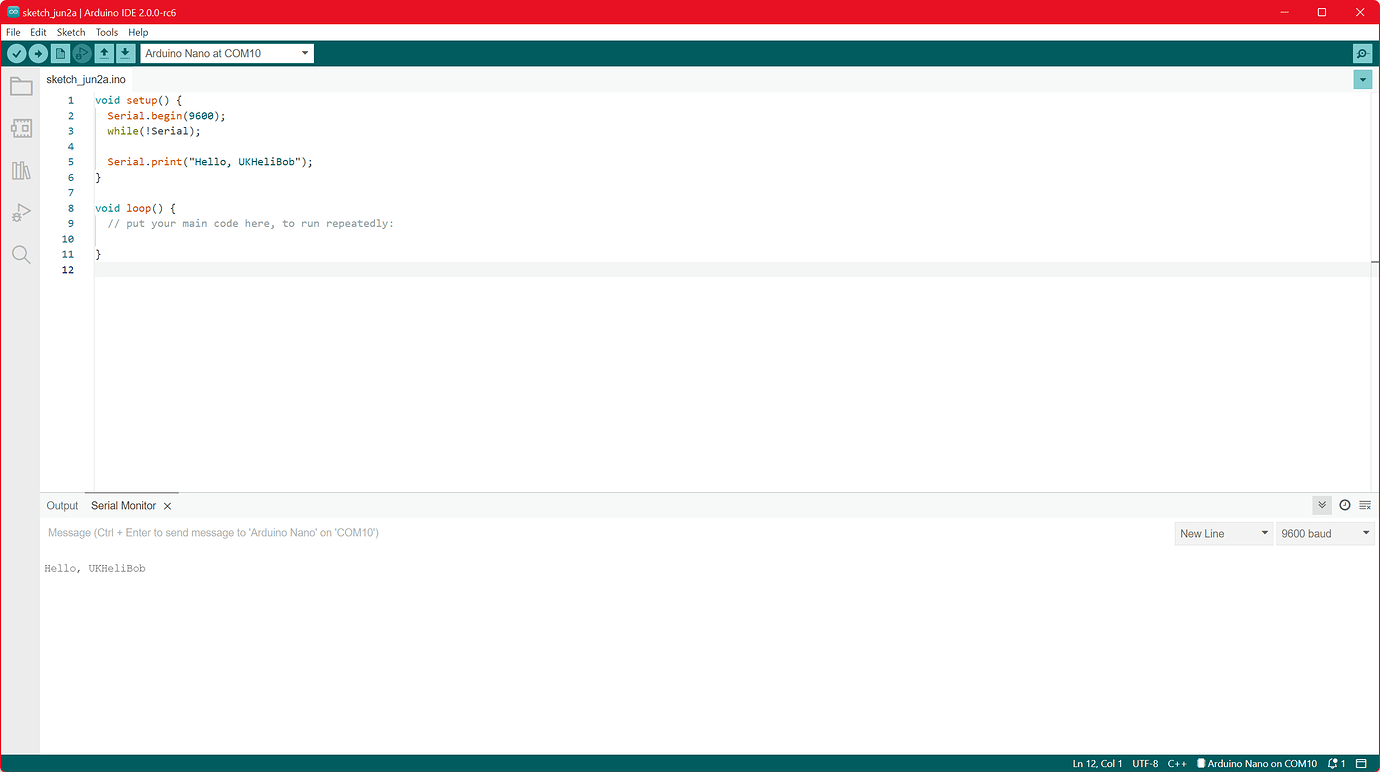
Task: Create a new sketch via the file icon
Action: click(60, 53)
